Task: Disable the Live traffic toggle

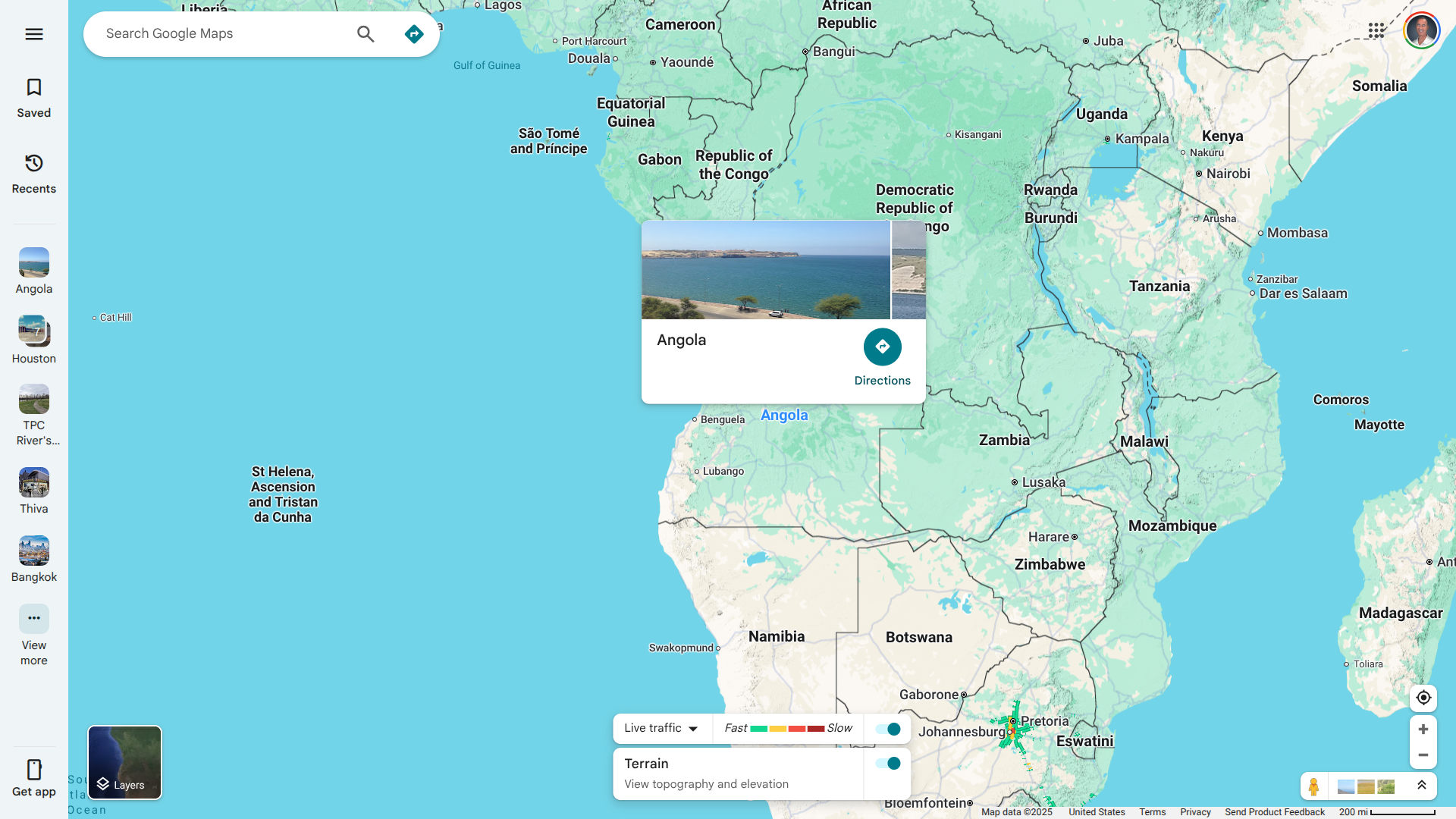Action: tap(887, 729)
